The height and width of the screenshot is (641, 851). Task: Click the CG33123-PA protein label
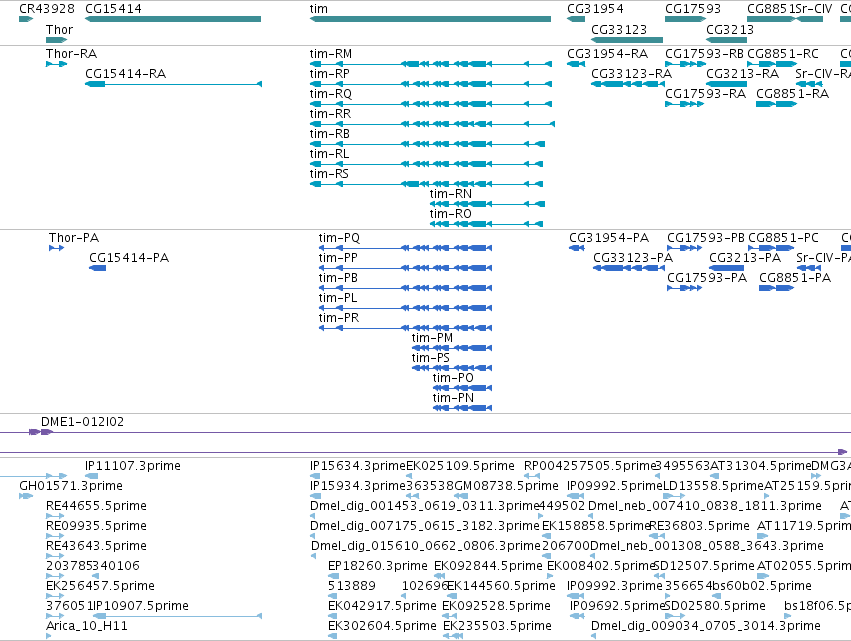click(x=633, y=258)
